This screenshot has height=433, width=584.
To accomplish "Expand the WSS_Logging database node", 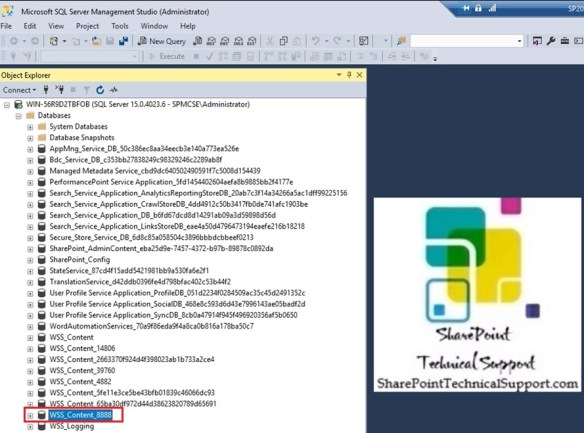I will 30,427.
